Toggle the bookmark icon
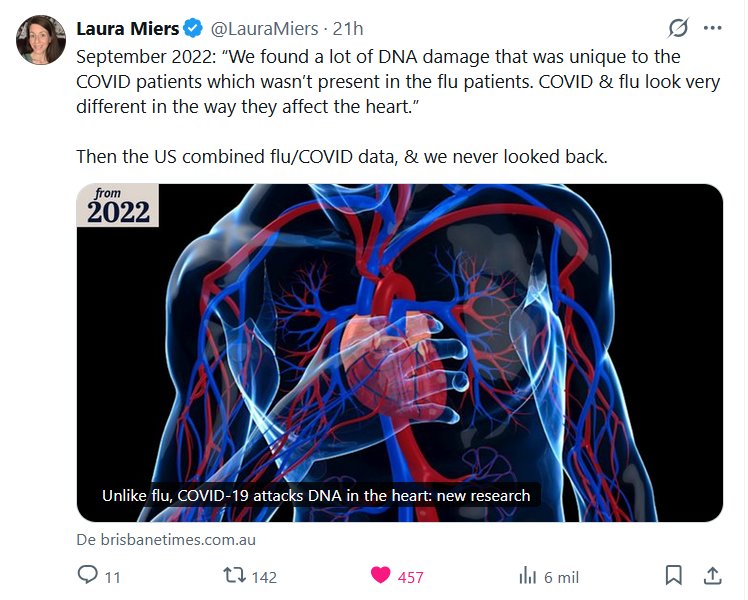This screenshot has height=600, width=748. point(674,575)
